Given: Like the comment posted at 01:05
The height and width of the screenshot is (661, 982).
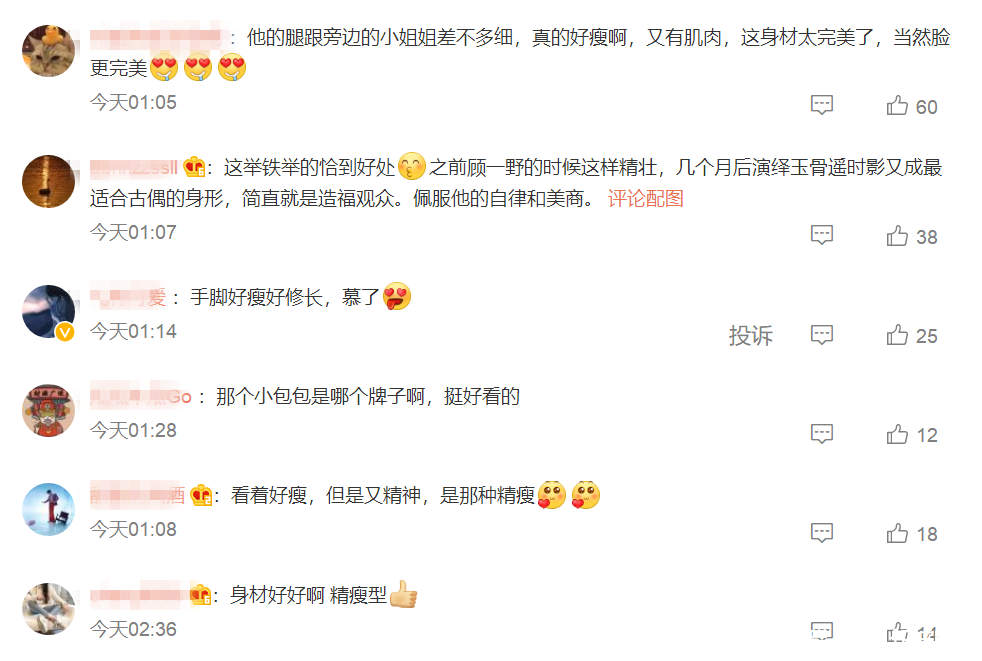Looking at the screenshot, I should 911,106.
